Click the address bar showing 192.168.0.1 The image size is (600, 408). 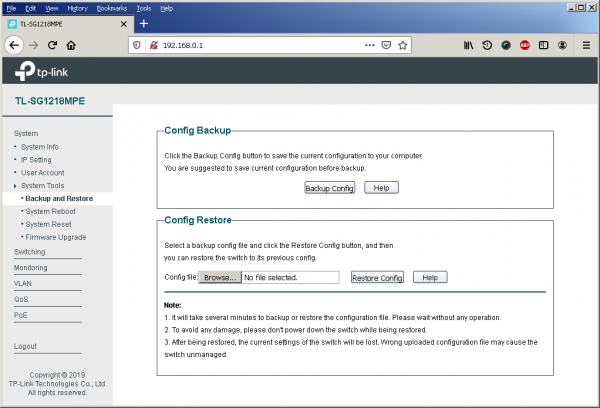250,45
